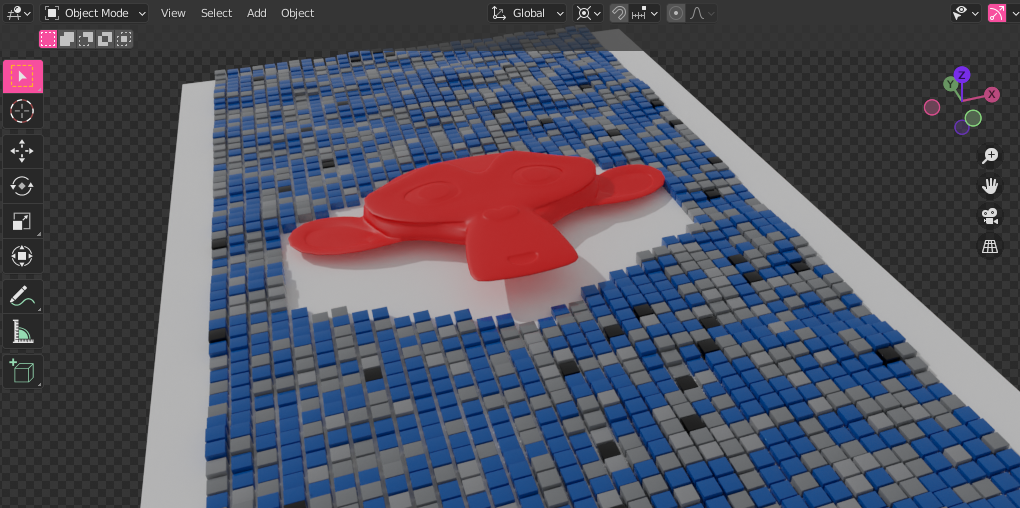Click the pink negative X gizmo circle
Image resolution: width=1020 pixels, height=508 pixels.
pos(932,107)
